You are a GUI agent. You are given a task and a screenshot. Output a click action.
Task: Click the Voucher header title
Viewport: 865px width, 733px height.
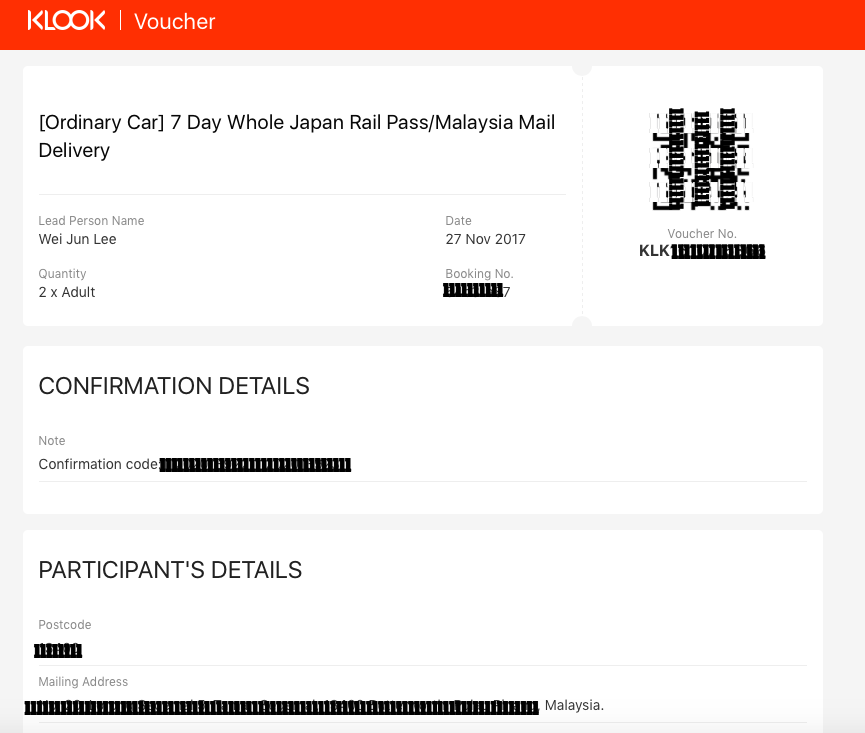[x=174, y=22]
